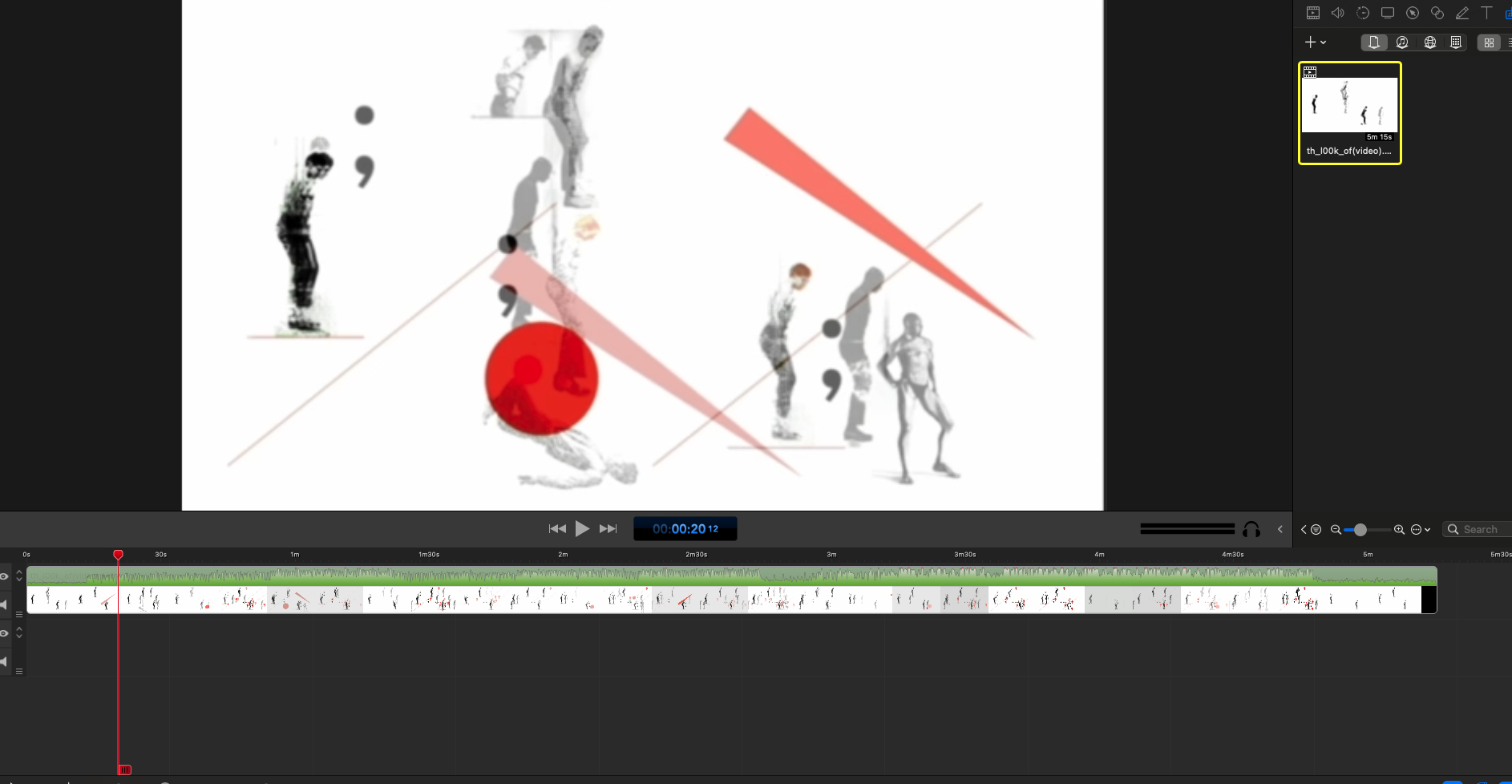Open second track hamburger menu

(x=19, y=671)
